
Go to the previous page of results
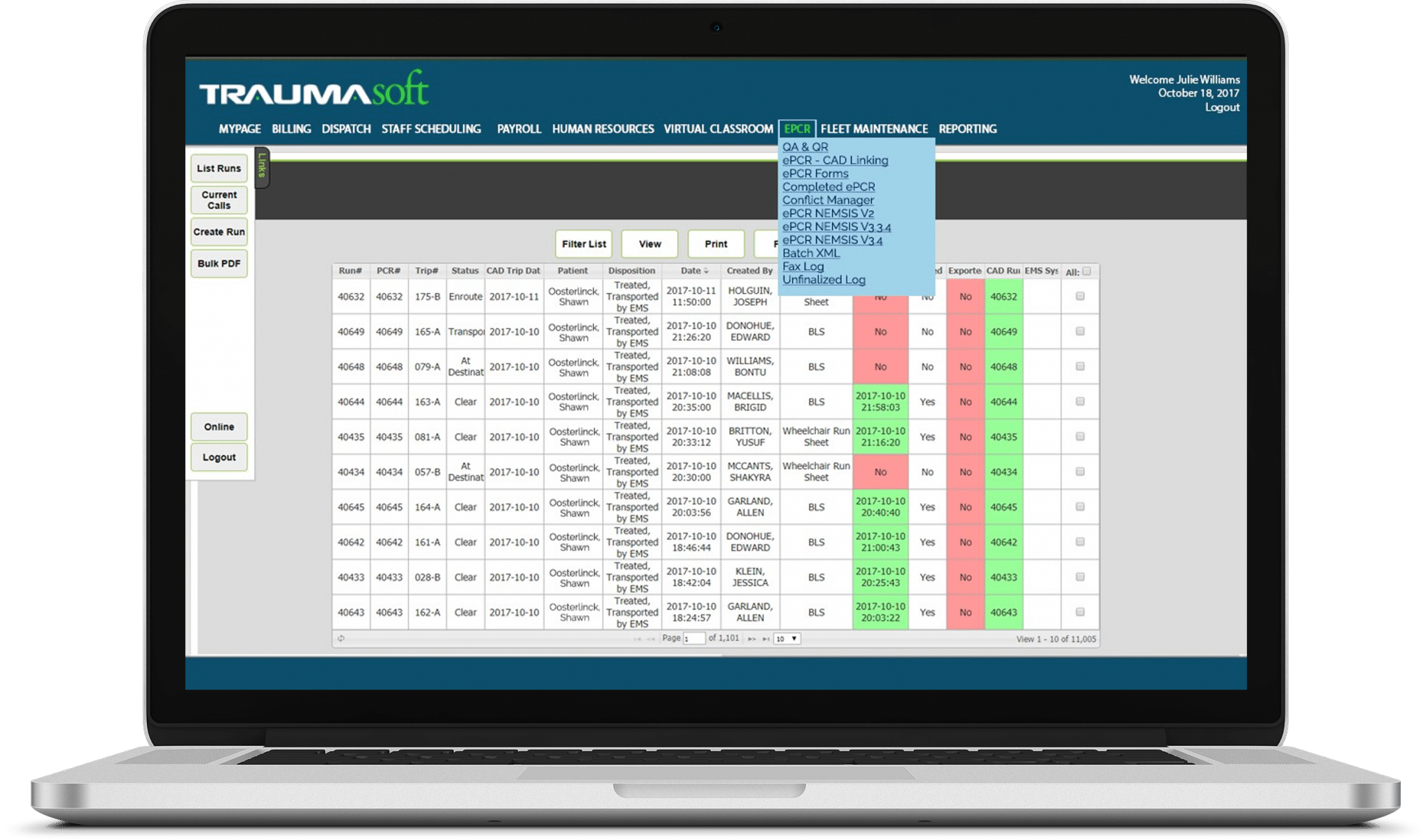(x=652, y=637)
